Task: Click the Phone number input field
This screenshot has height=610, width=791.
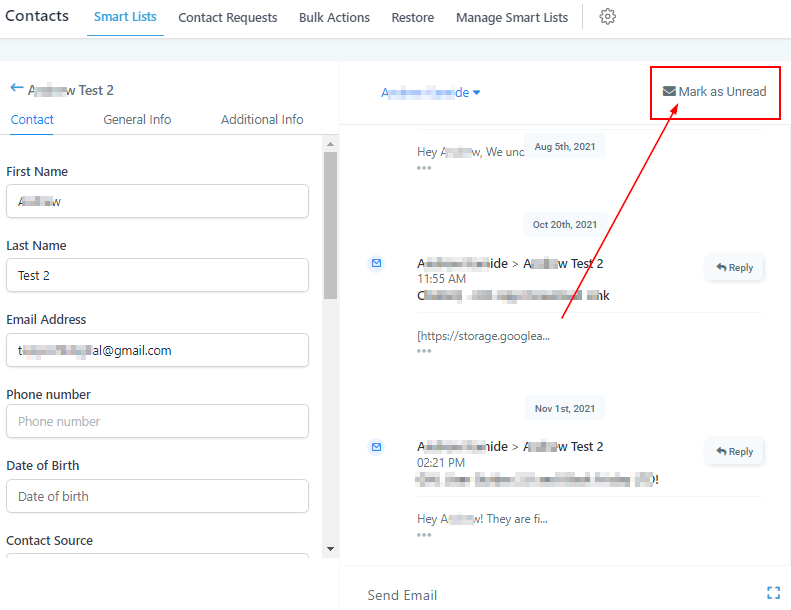Action: tap(157, 421)
